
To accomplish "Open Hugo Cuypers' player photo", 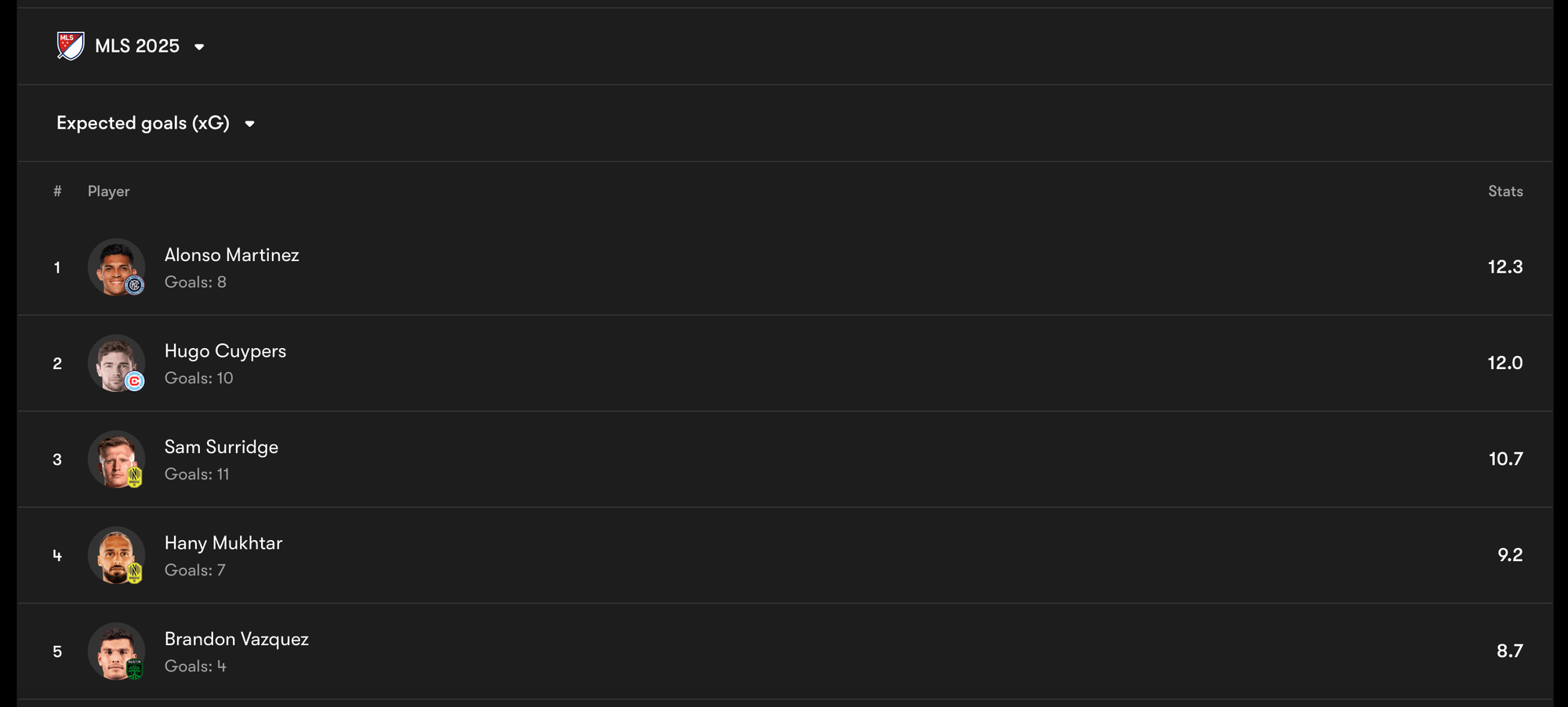I will (x=116, y=363).
